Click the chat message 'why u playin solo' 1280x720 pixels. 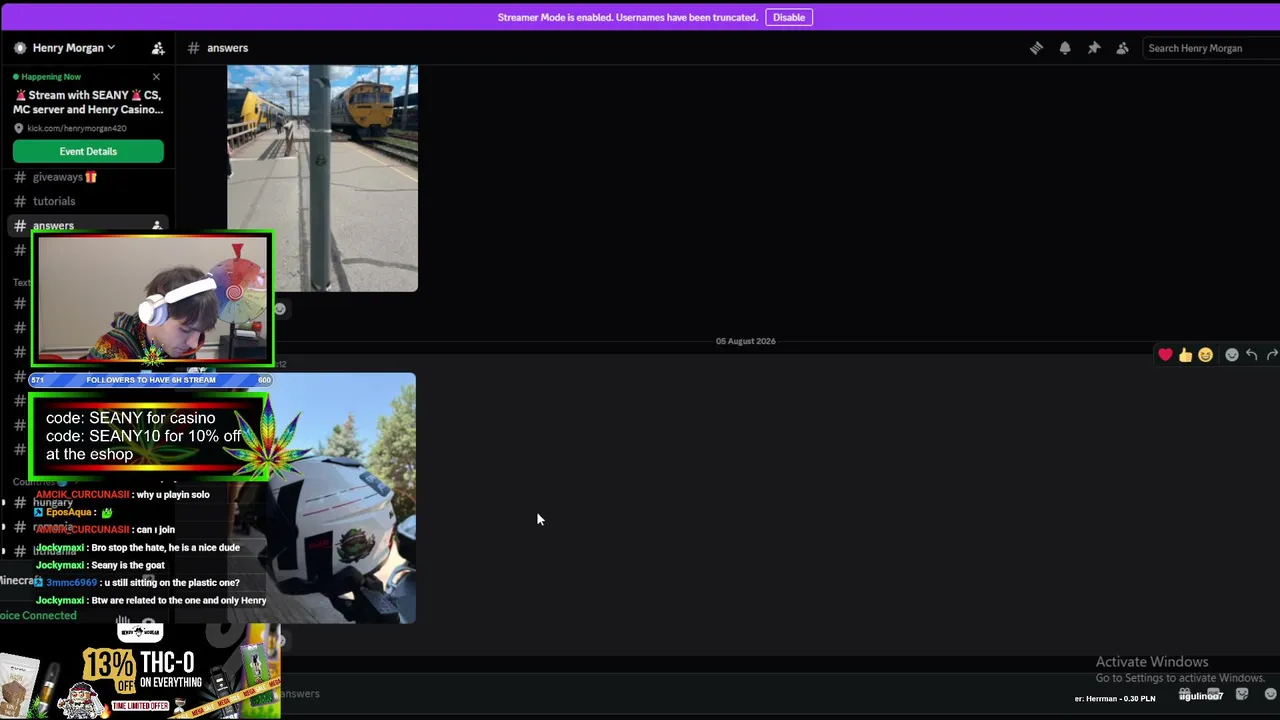point(173,495)
